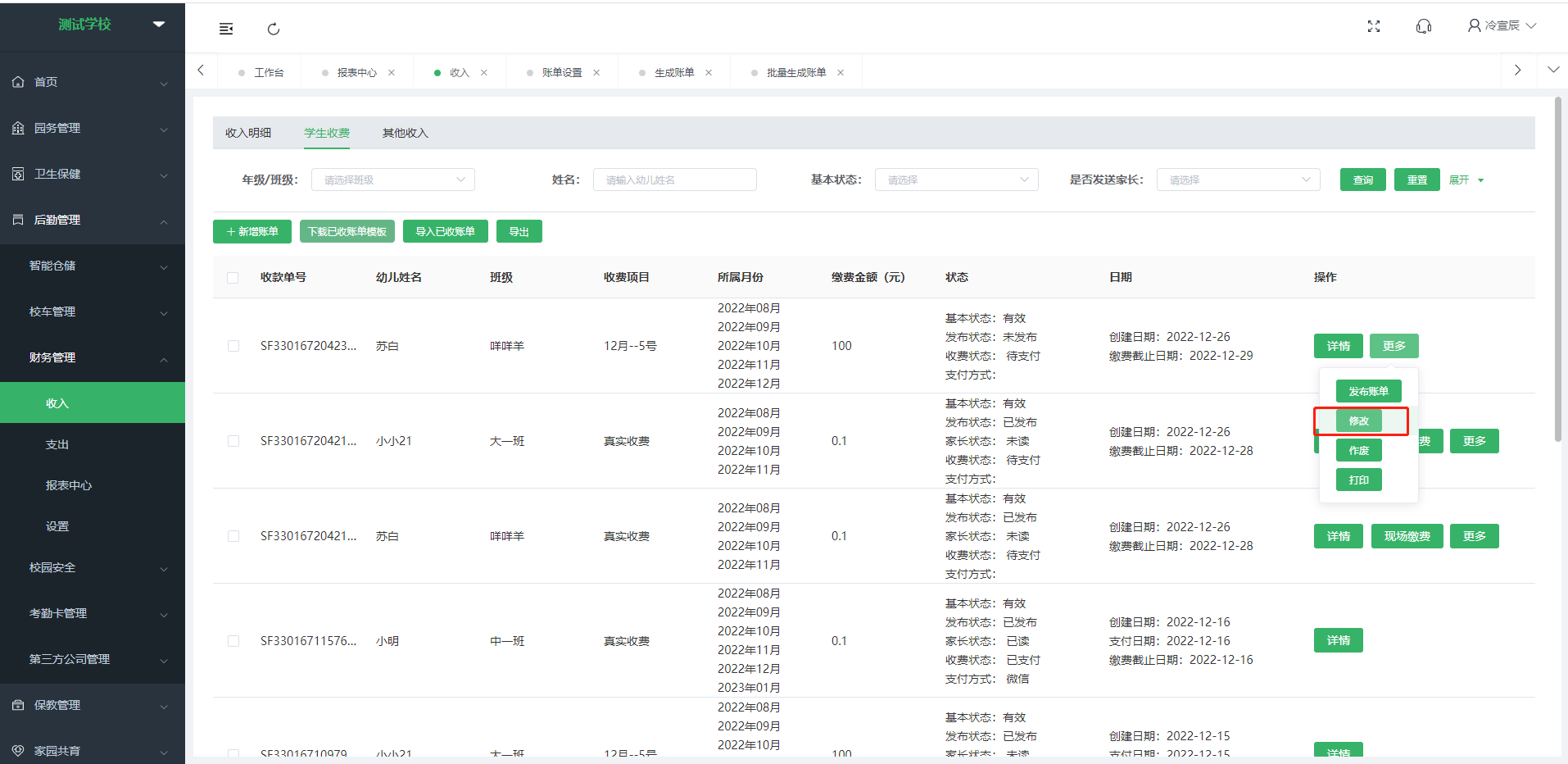Image resolution: width=1568 pixels, height=764 pixels.
Task: Expand the 智能仓储 submenu
Action: [x=93, y=266]
